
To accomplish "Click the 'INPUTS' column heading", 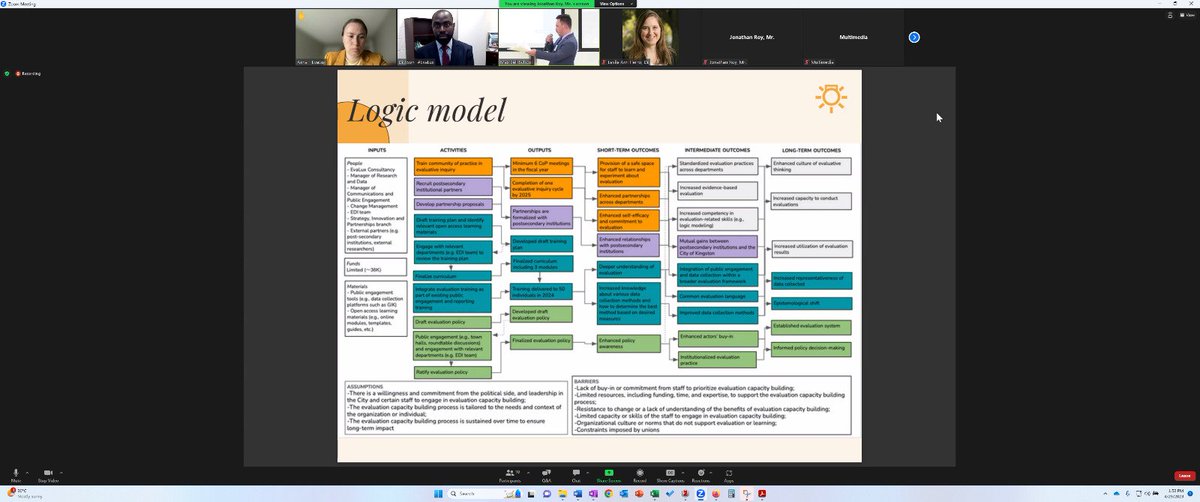I will [376, 150].
